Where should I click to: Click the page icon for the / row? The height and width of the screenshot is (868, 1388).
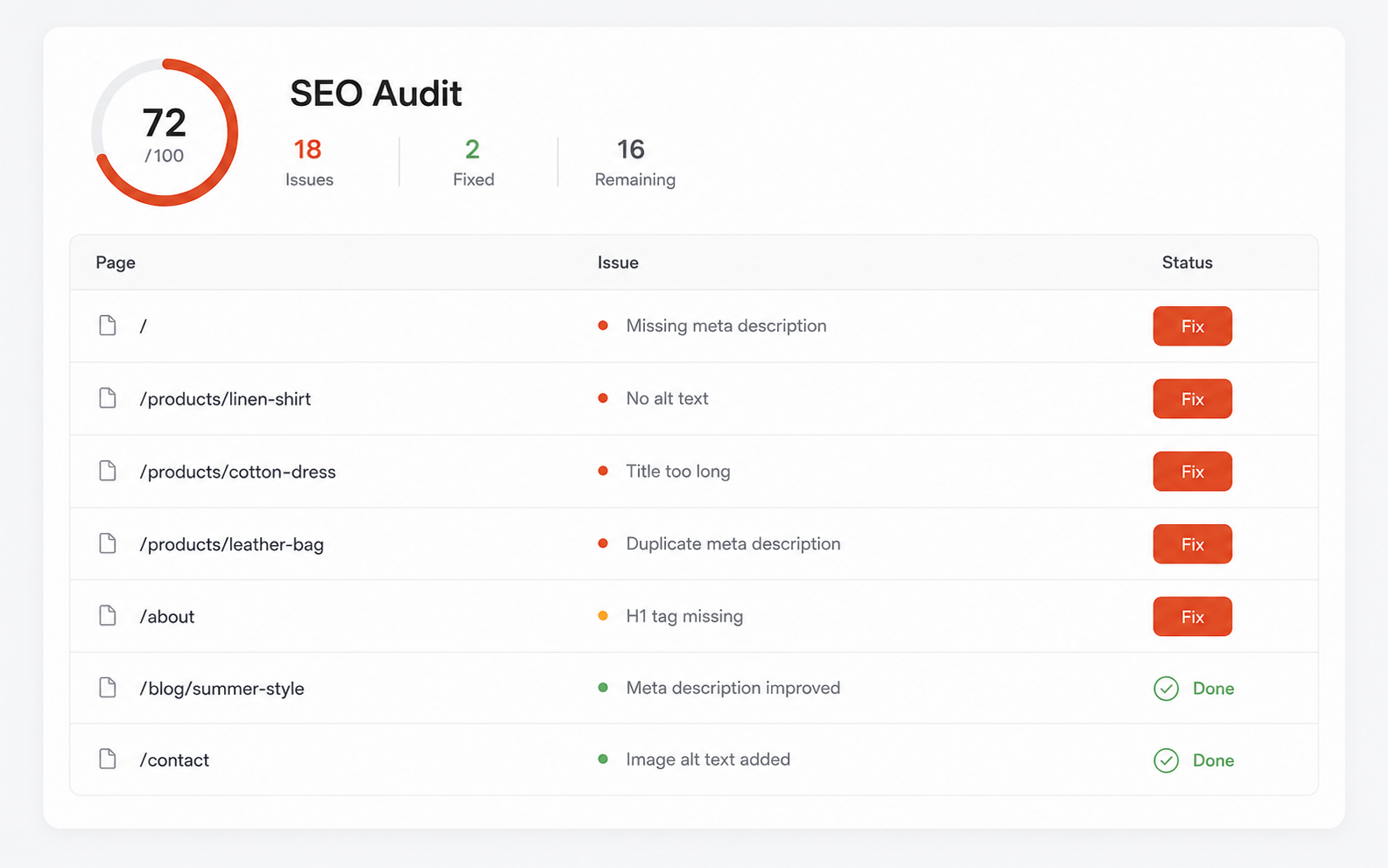108,325
